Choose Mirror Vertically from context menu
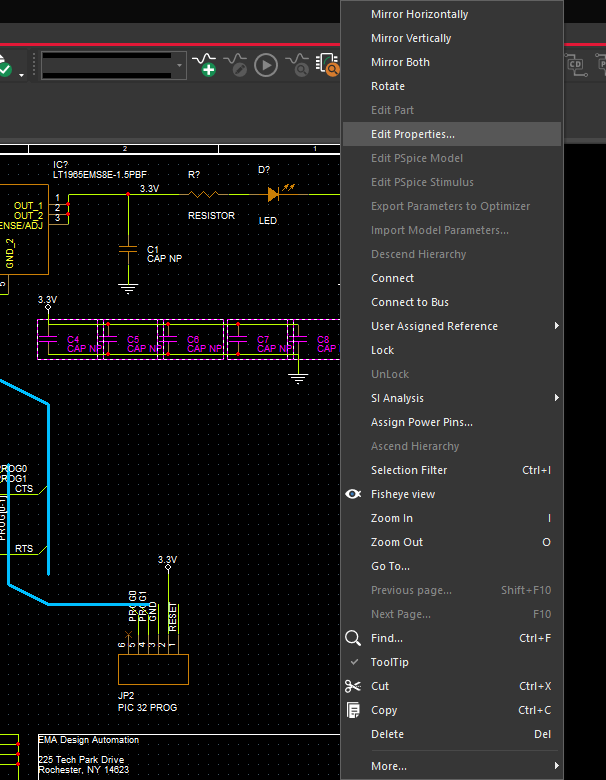606x780 pixels. [452, 38]
